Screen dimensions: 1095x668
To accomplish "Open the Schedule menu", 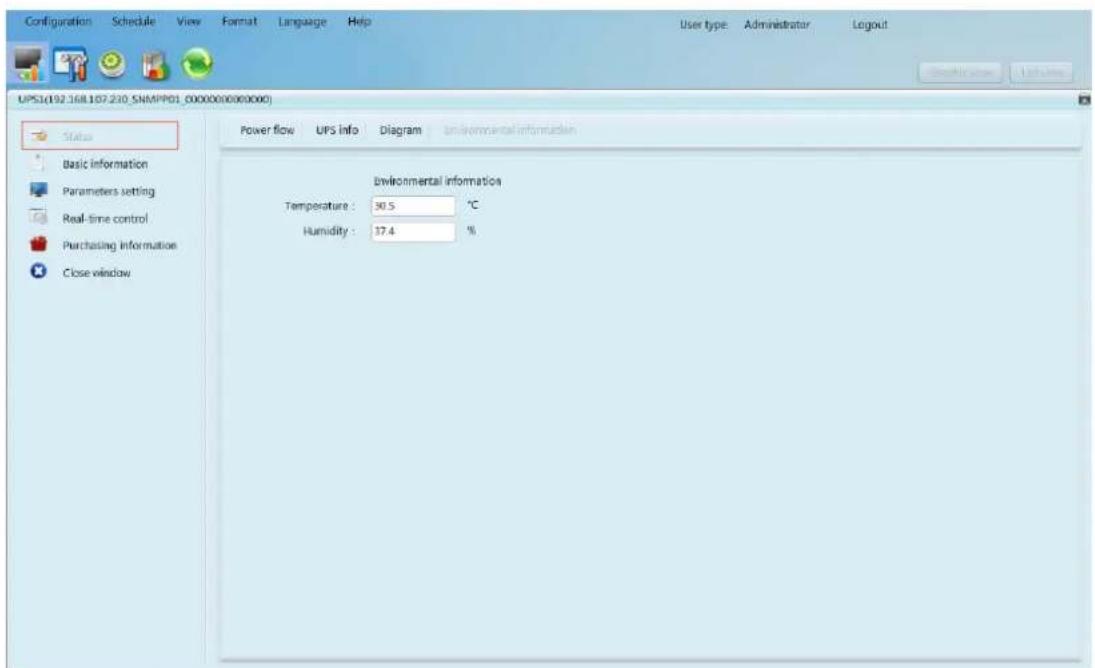I will [133, 22].
